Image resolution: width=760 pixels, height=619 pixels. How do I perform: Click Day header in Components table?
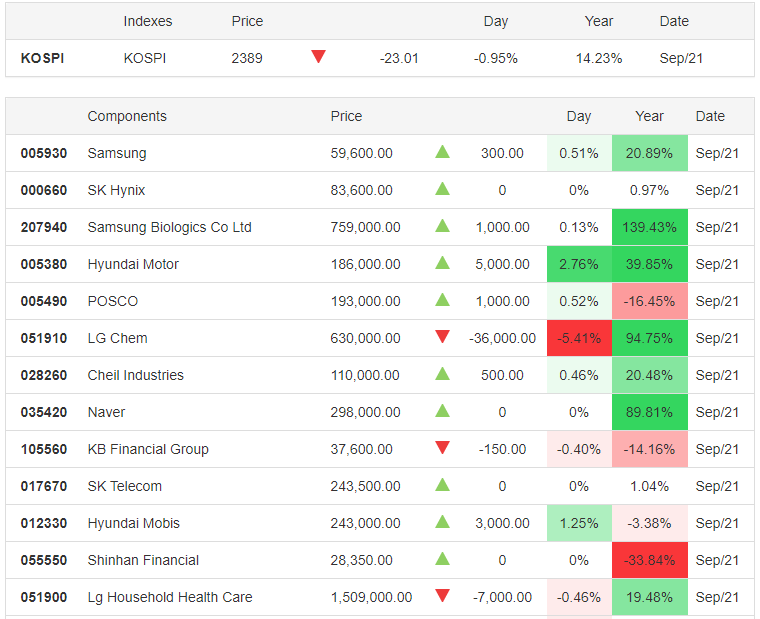point(579,116)
